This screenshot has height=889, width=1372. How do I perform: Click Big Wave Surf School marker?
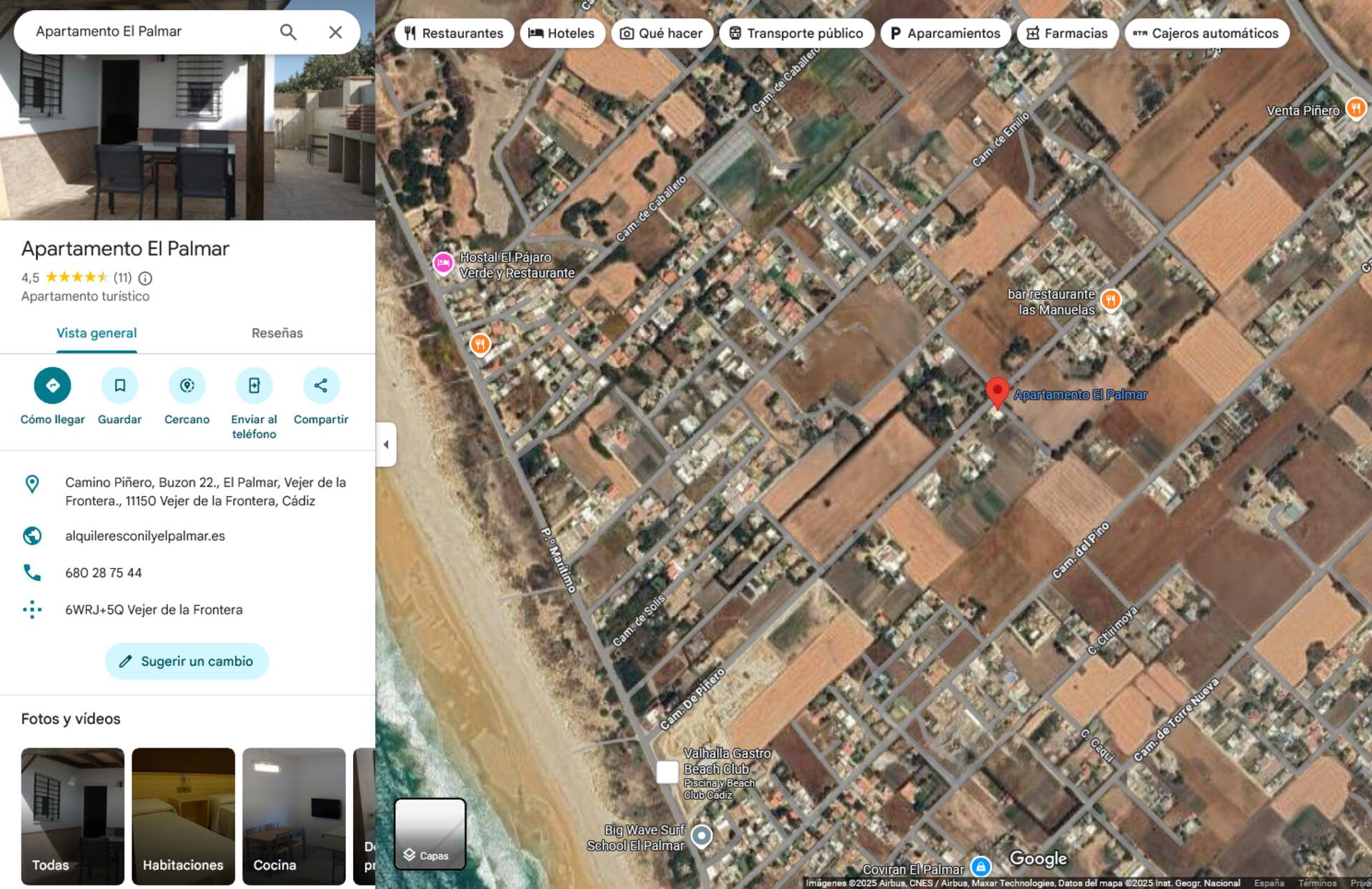tap(702, 835)
